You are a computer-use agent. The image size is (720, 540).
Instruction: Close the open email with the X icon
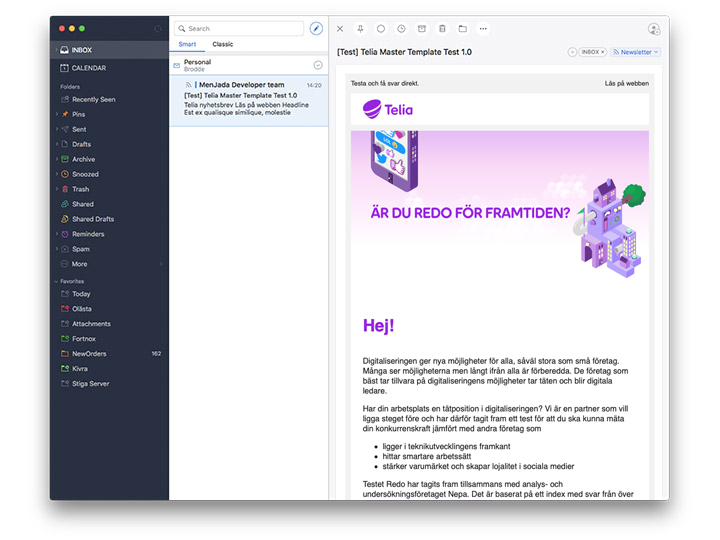click(x=340, y=28)
